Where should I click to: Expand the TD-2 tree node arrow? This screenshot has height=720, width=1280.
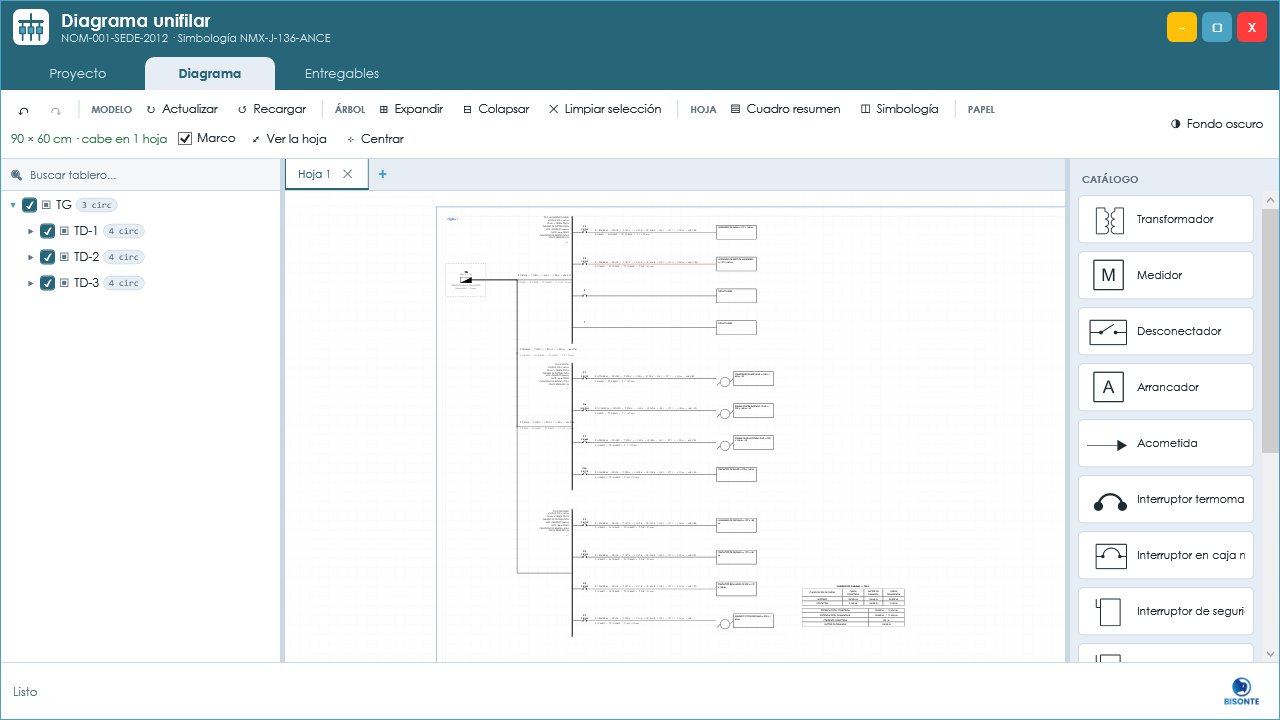pos(31,257)
